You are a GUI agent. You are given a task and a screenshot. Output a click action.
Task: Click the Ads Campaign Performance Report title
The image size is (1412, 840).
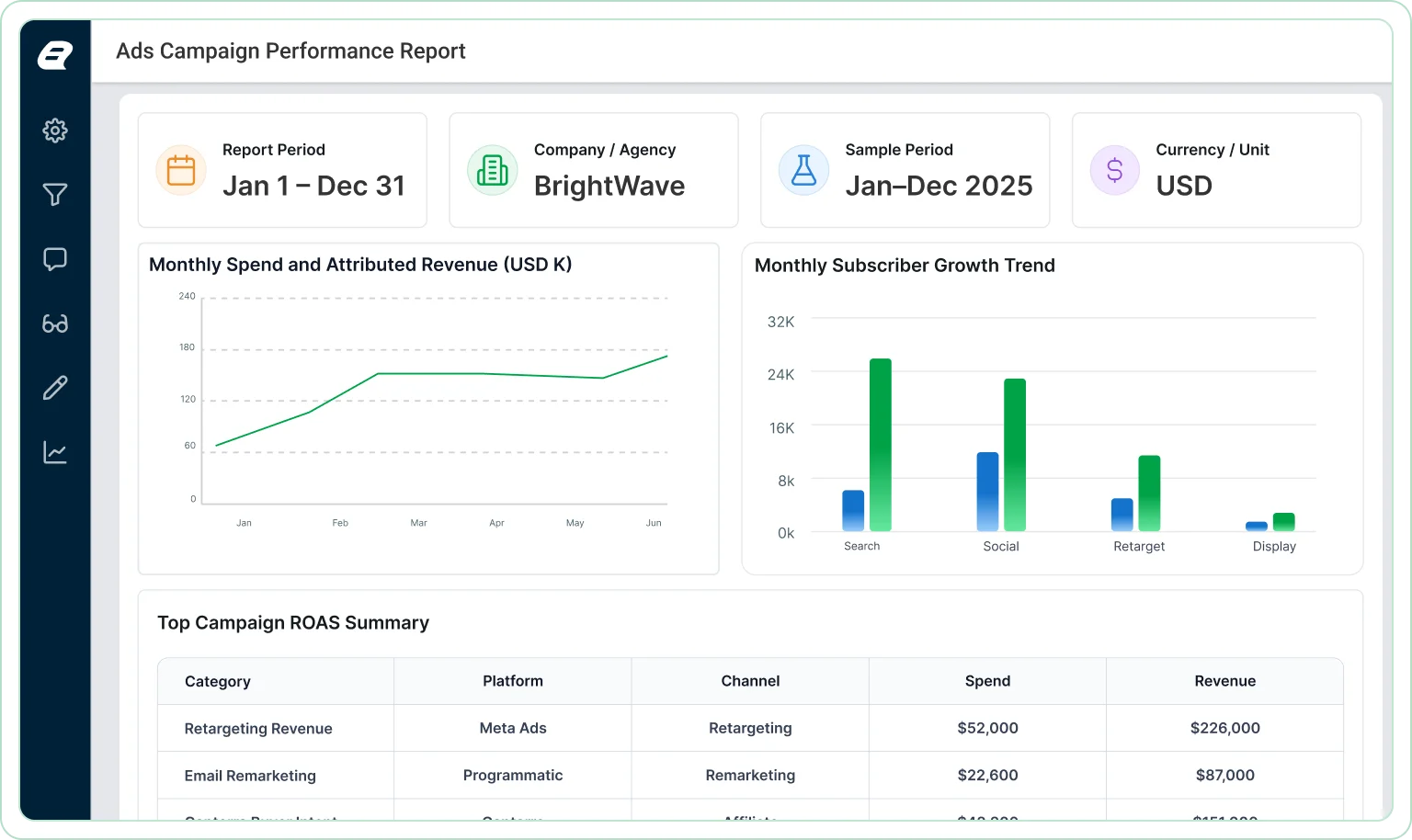[x=290, y=51]
